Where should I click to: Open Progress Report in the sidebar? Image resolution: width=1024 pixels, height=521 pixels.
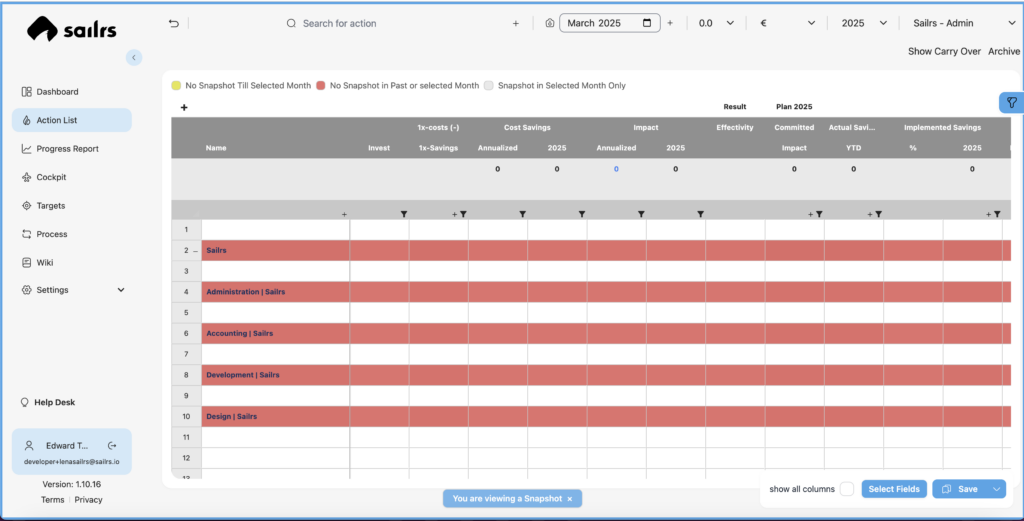click(x=67, y=149)
